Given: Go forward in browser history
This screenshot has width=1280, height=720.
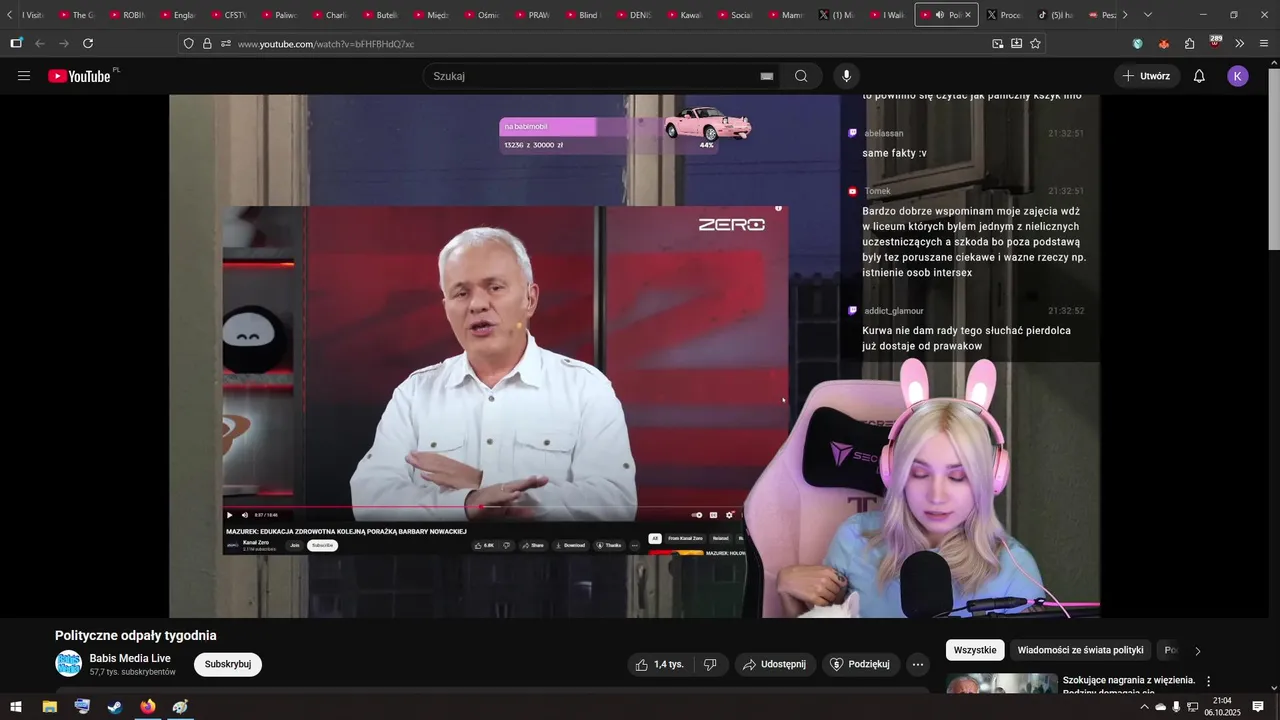Looking at the screenshot, I should tap(64, 43).
